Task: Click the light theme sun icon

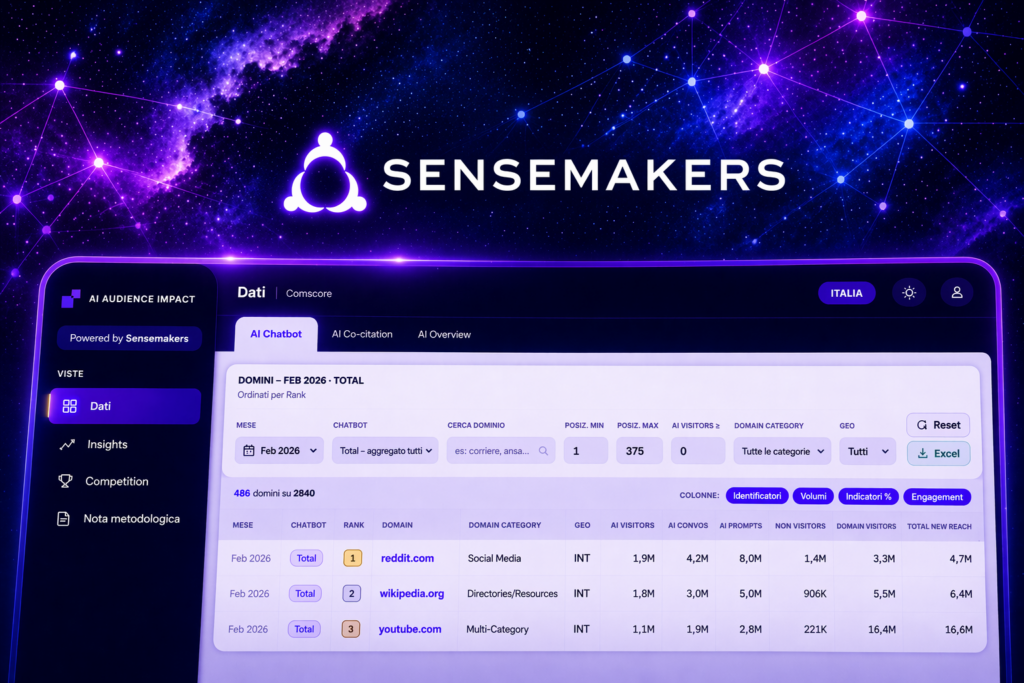Action: 908,293
